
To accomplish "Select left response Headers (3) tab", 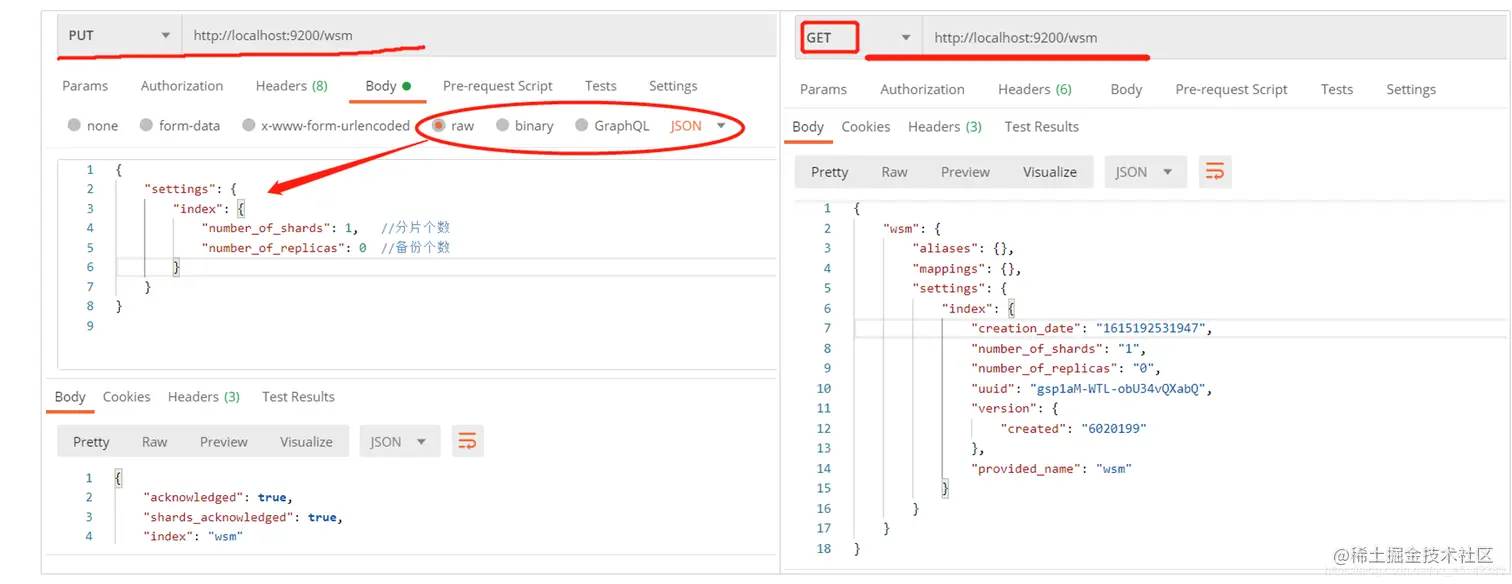I will (204, 397).
